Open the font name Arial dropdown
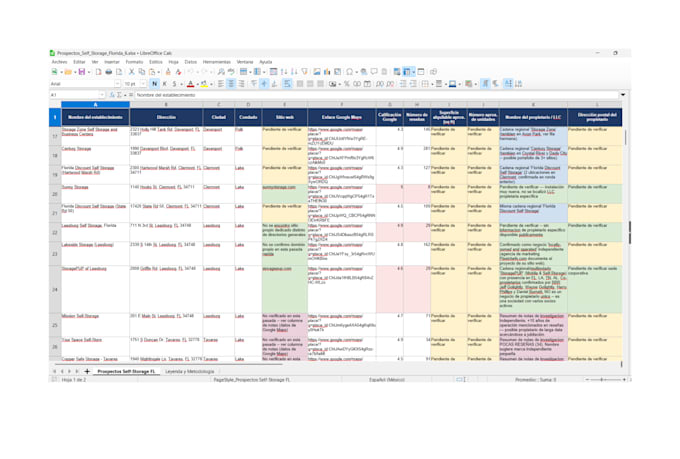This screenshot has width=680, height=459. (x=117, y=84)
